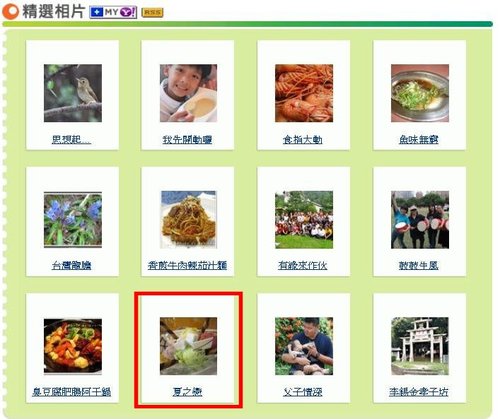View the blue flowers photo
The height and width of the screenshot is (419, 500).
pyautogui.click(x=73, y=220)
